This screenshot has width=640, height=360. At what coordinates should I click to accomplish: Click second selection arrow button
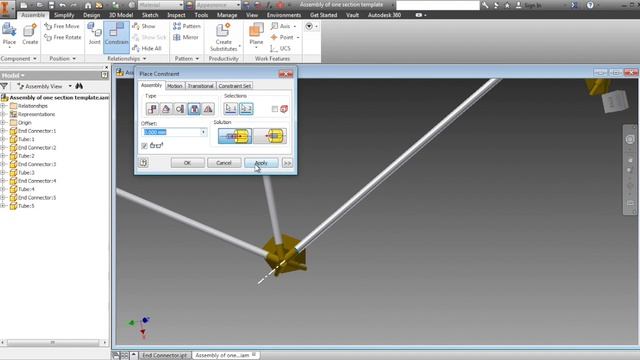point(246,109)
